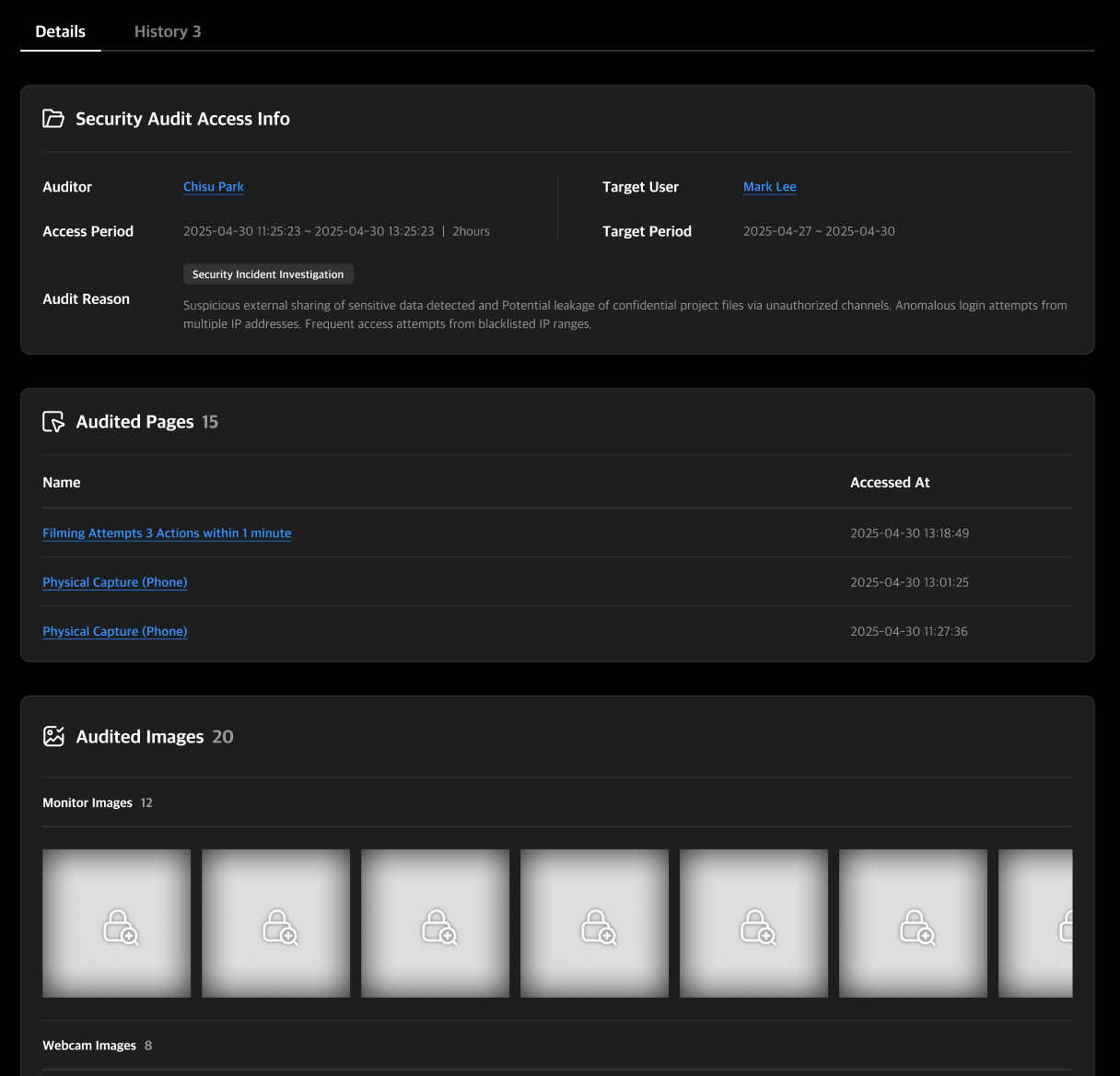
Task: Switch to the Details tab
Action: (x=60, y=31)
